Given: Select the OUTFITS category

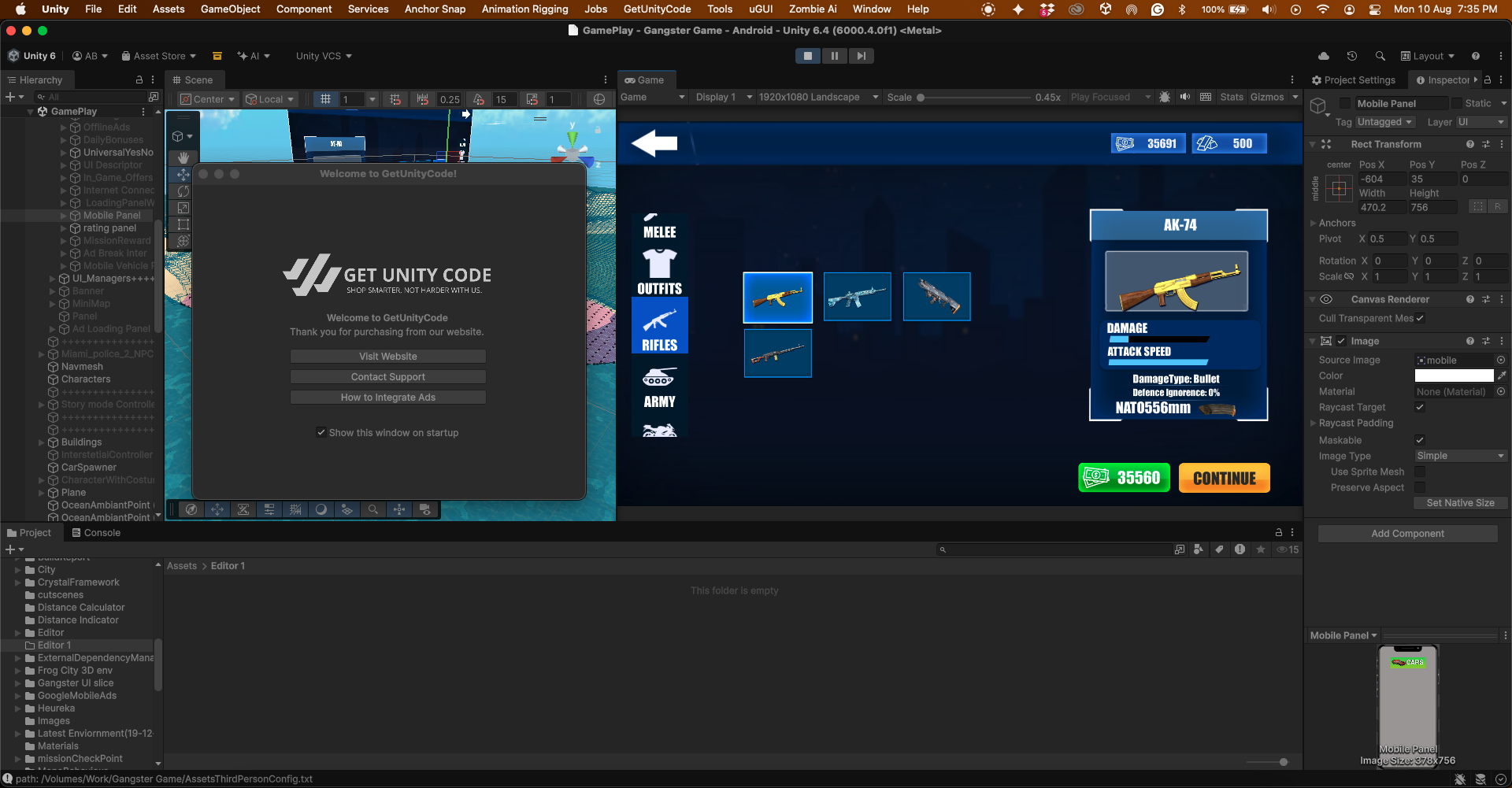Looking at the screenshot, I should (x=660, y=272).
